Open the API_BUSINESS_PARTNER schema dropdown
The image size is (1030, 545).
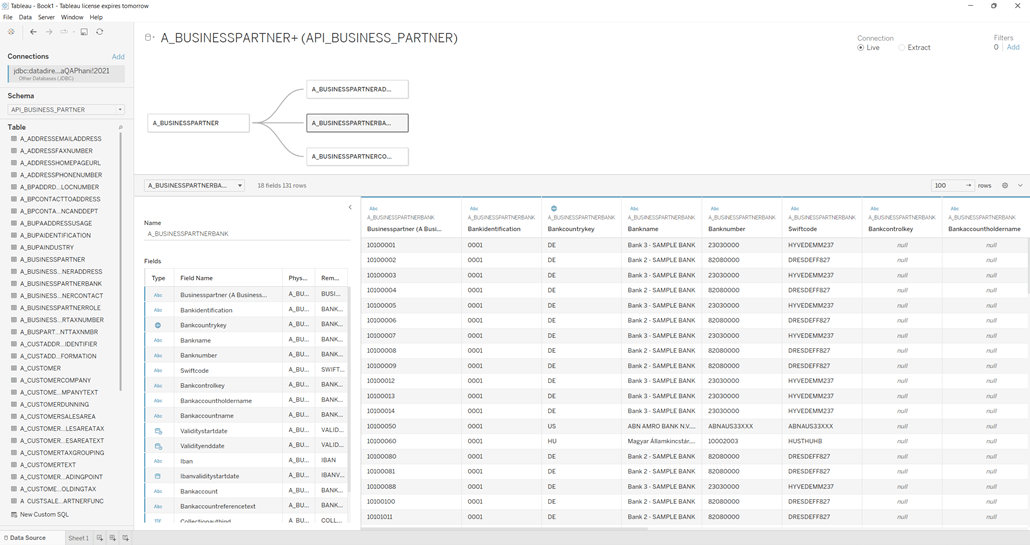point(66,110)
